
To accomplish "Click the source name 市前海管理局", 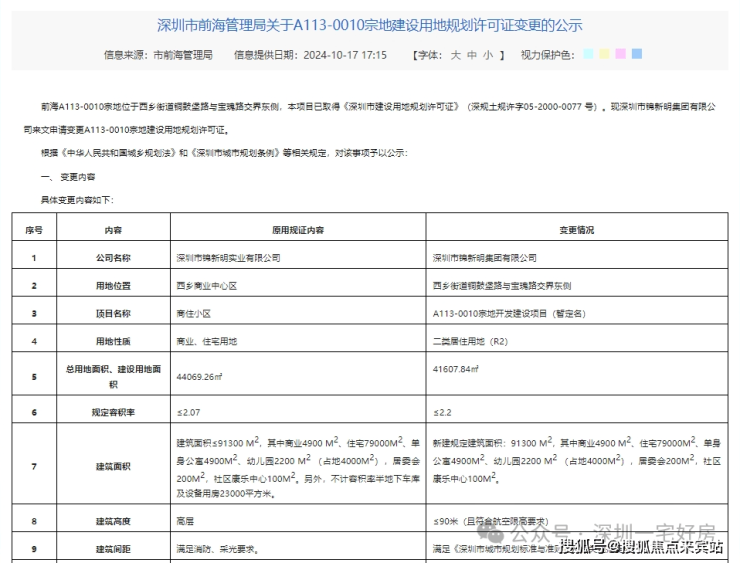I will click(182, 55).
